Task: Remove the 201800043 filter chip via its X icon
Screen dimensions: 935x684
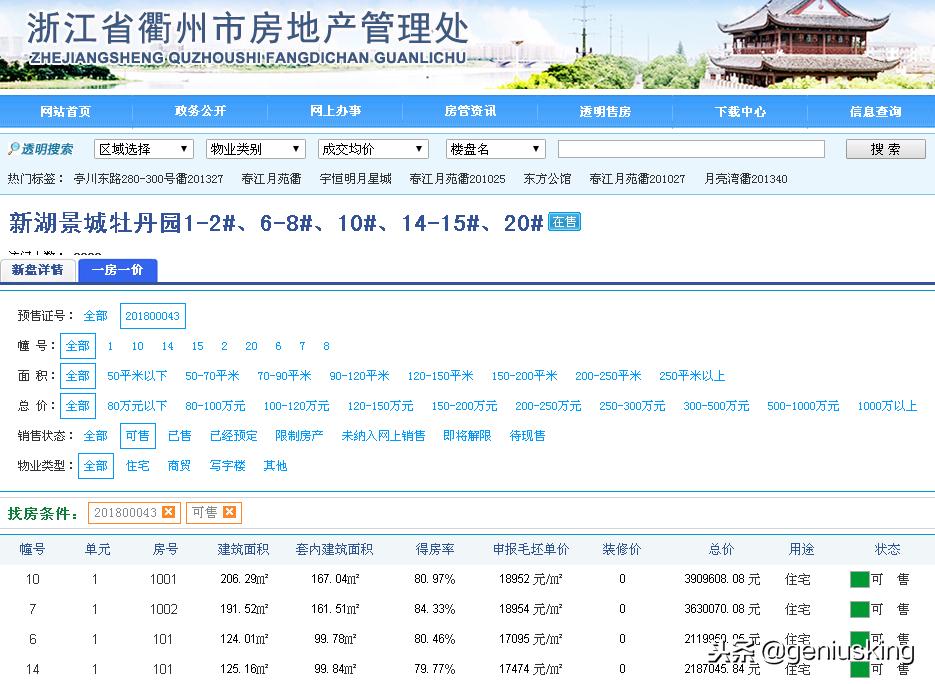Action: (166, 512)
